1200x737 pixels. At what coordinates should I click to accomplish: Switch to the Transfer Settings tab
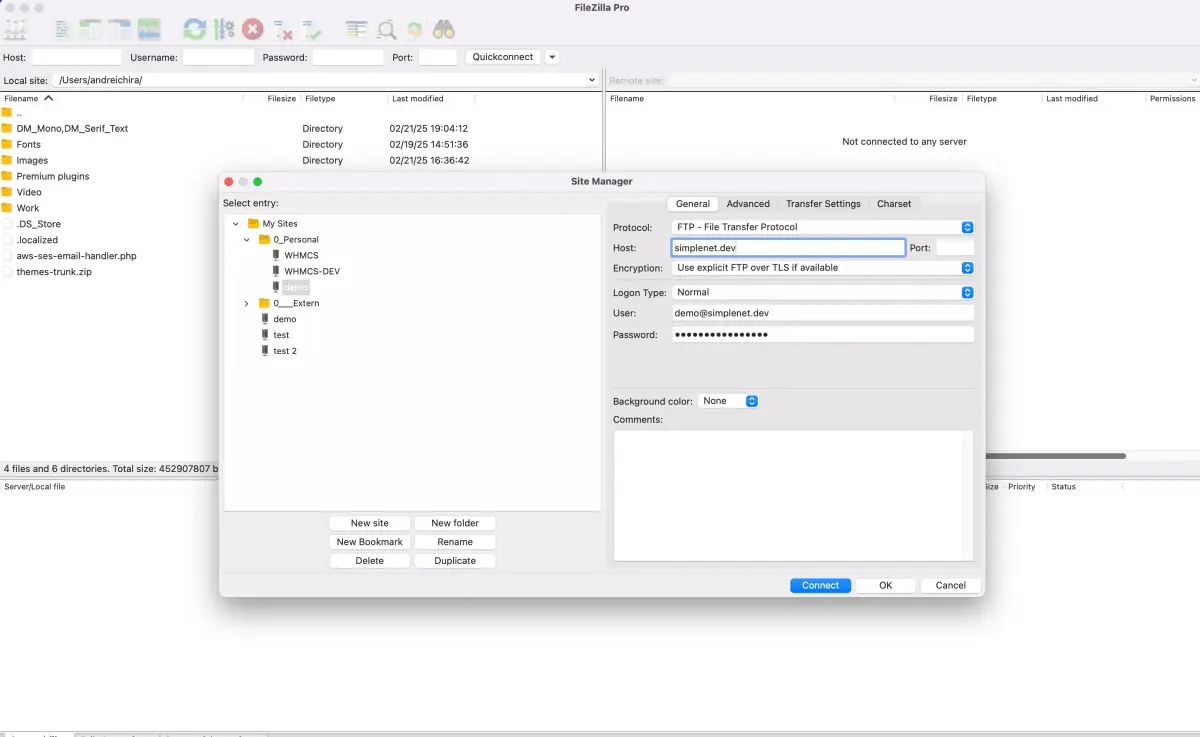[x=823, y=203]
